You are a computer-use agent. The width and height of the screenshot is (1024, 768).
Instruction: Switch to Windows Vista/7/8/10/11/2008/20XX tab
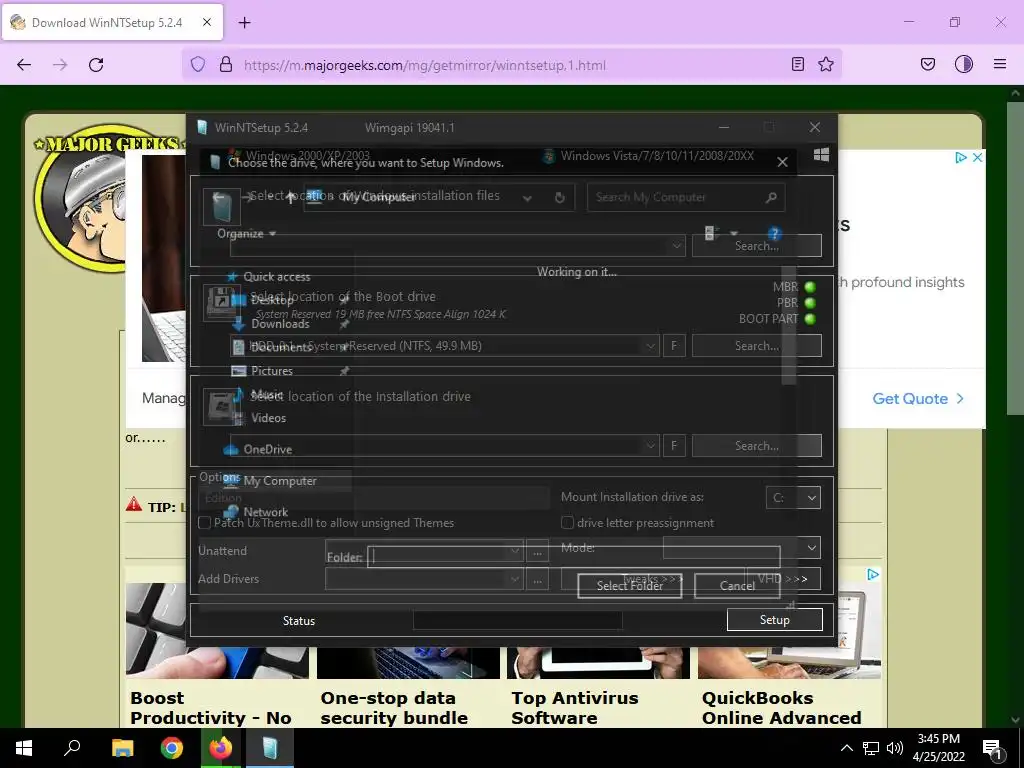(x=648, y=155)
